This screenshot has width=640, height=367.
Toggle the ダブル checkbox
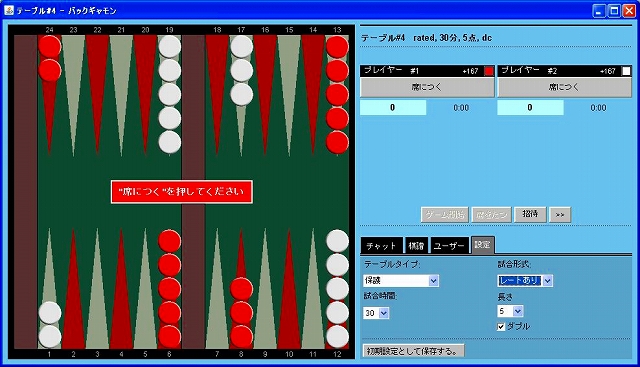coord(501,327)
